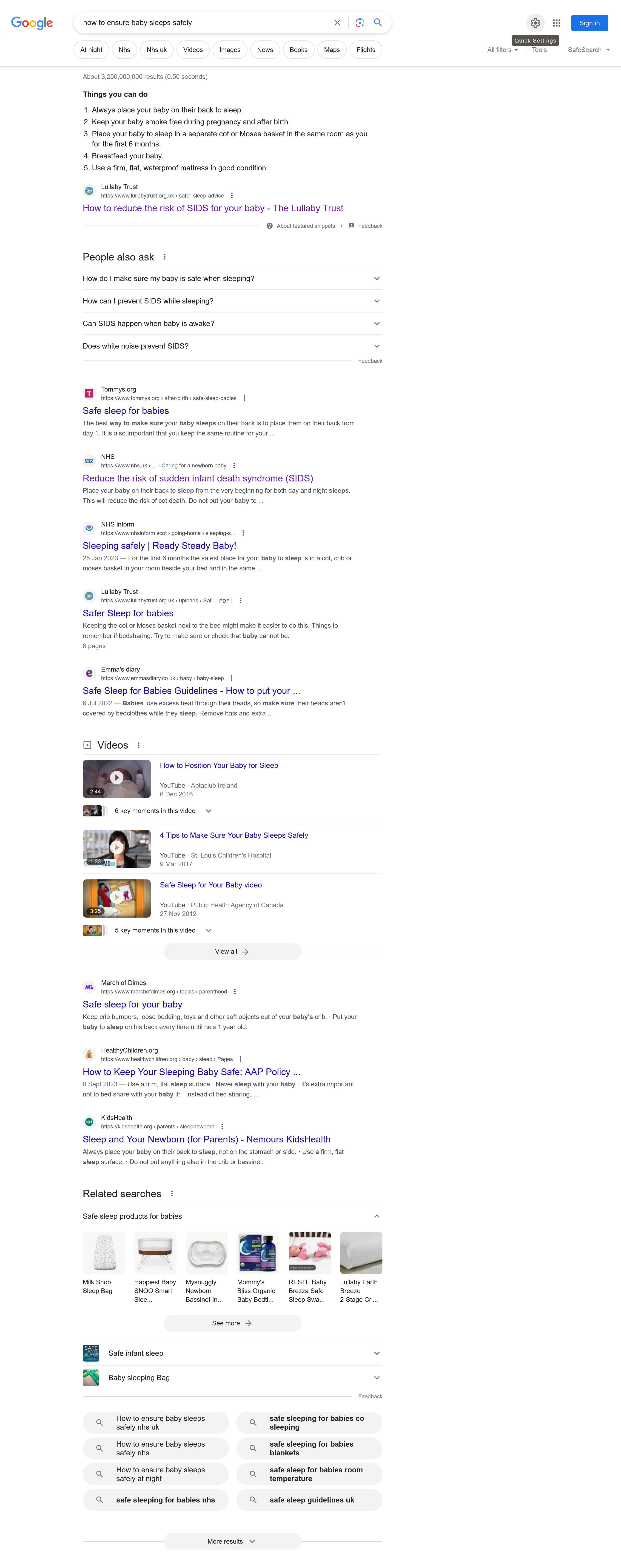The height and width of the screenshot is (1568, 621).
Task: Click the Search by image camera icon
Action: (x=359, y=23)
